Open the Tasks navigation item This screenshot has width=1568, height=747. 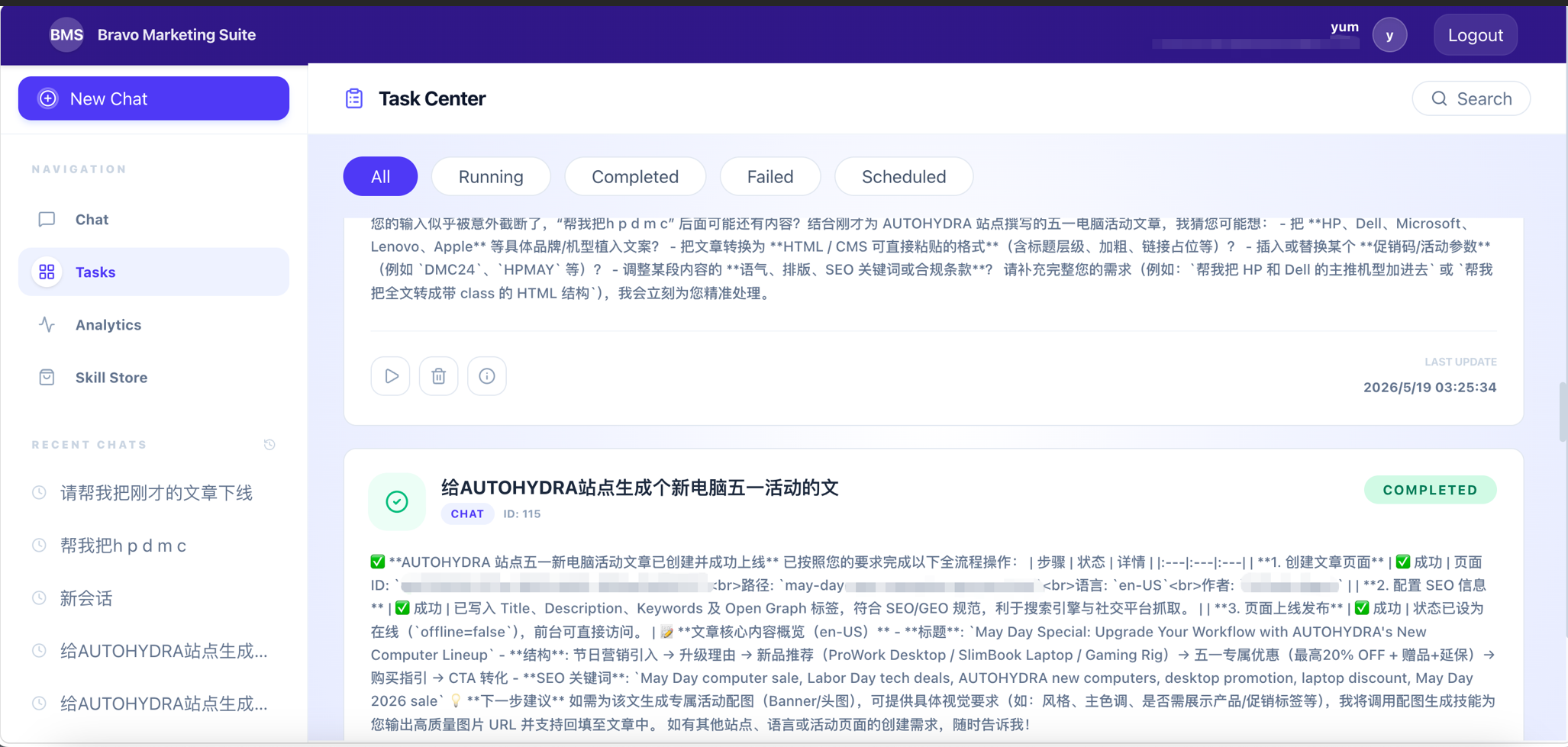click(153, 272)
